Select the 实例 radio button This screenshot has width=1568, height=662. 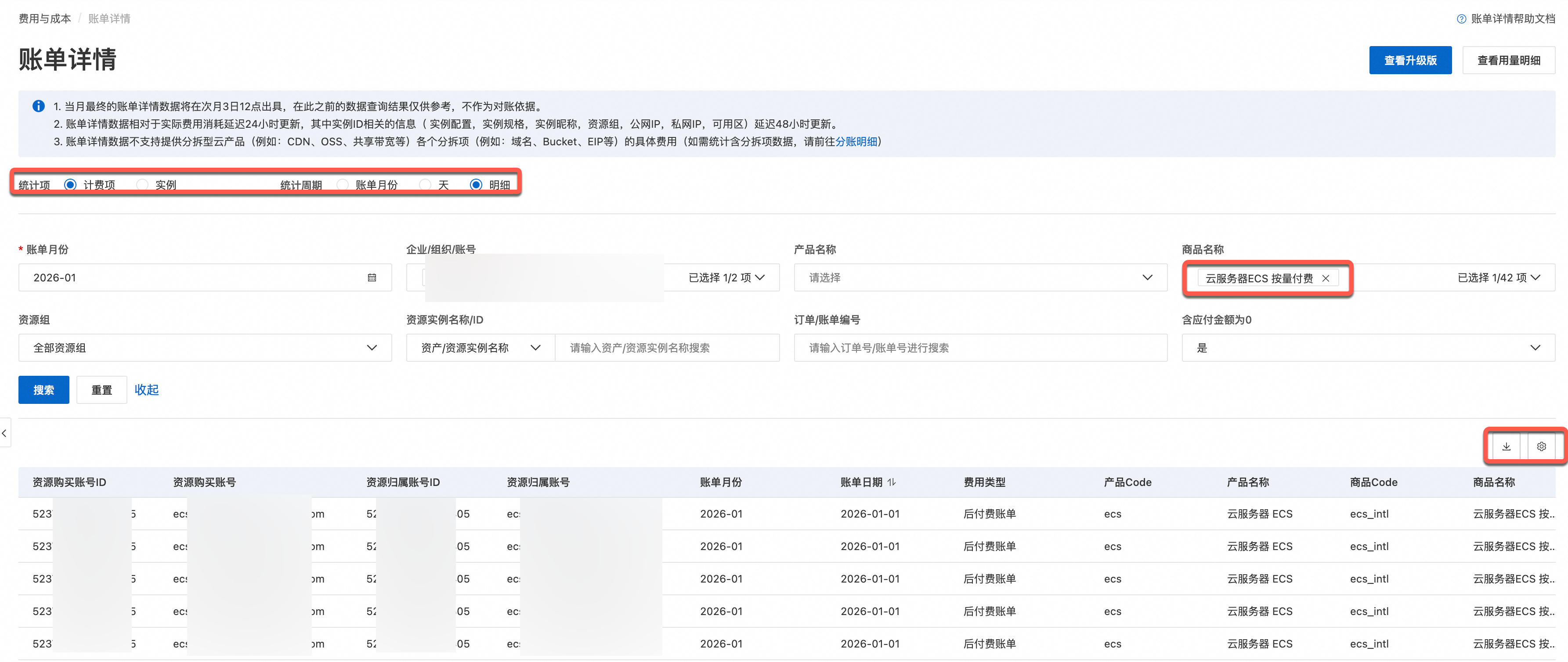pos(142,184)
